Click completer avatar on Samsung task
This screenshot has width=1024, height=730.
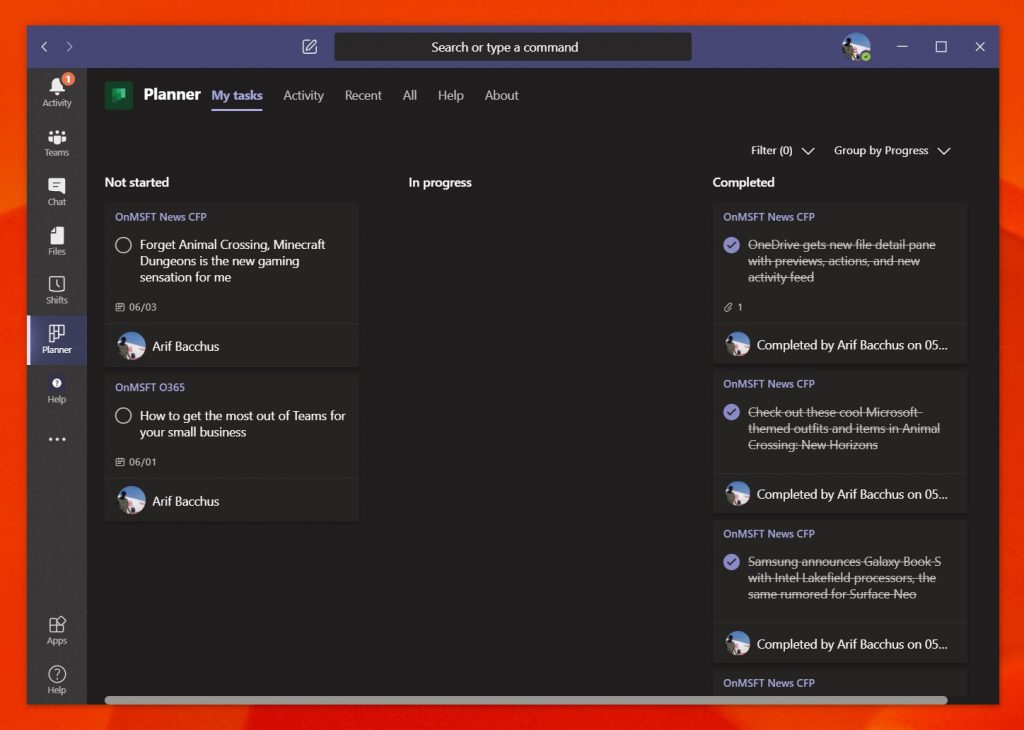click(x=737, y=644)
